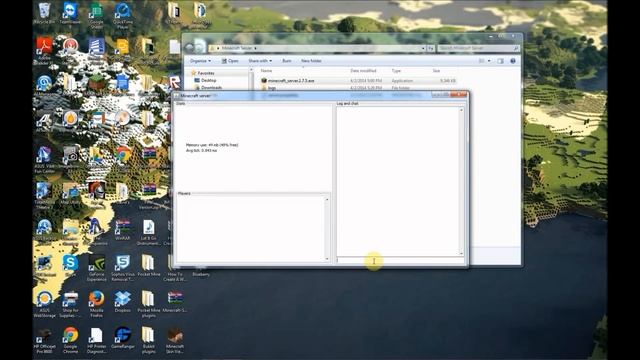Open the view options dropdown arrow
640x360 pixels.
point(489,61)
